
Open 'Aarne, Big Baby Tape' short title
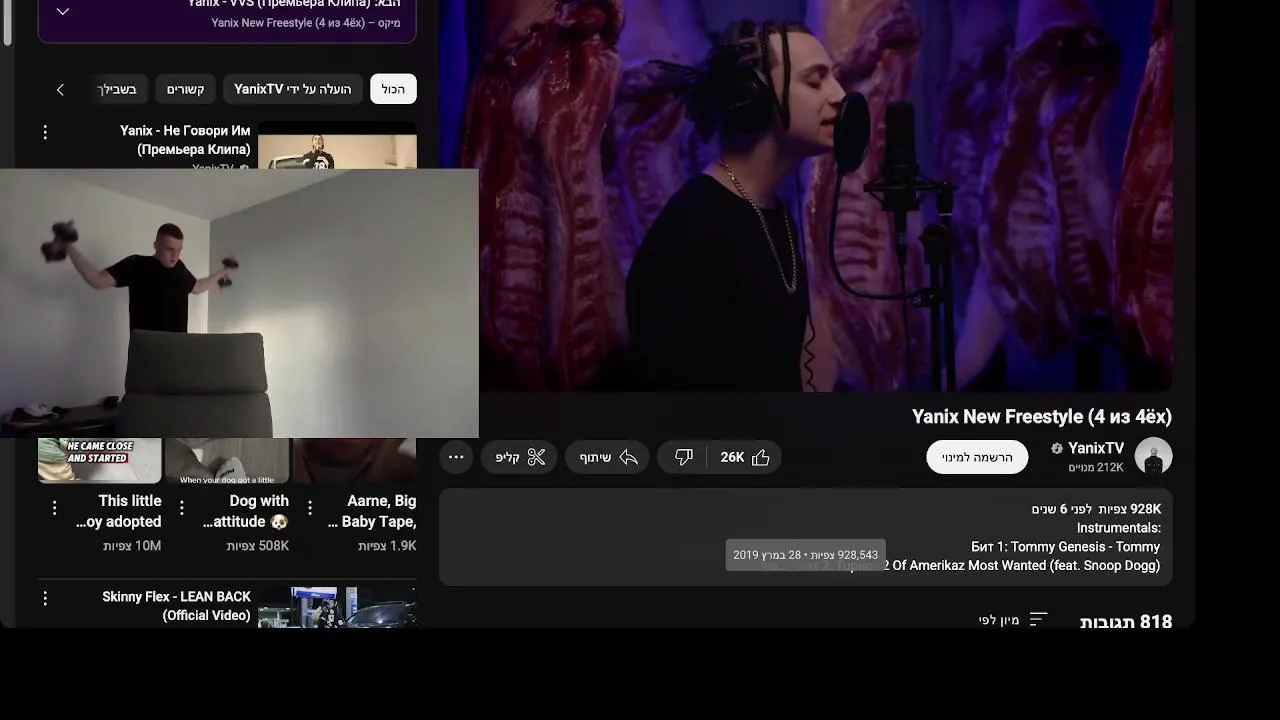point(372,511)
